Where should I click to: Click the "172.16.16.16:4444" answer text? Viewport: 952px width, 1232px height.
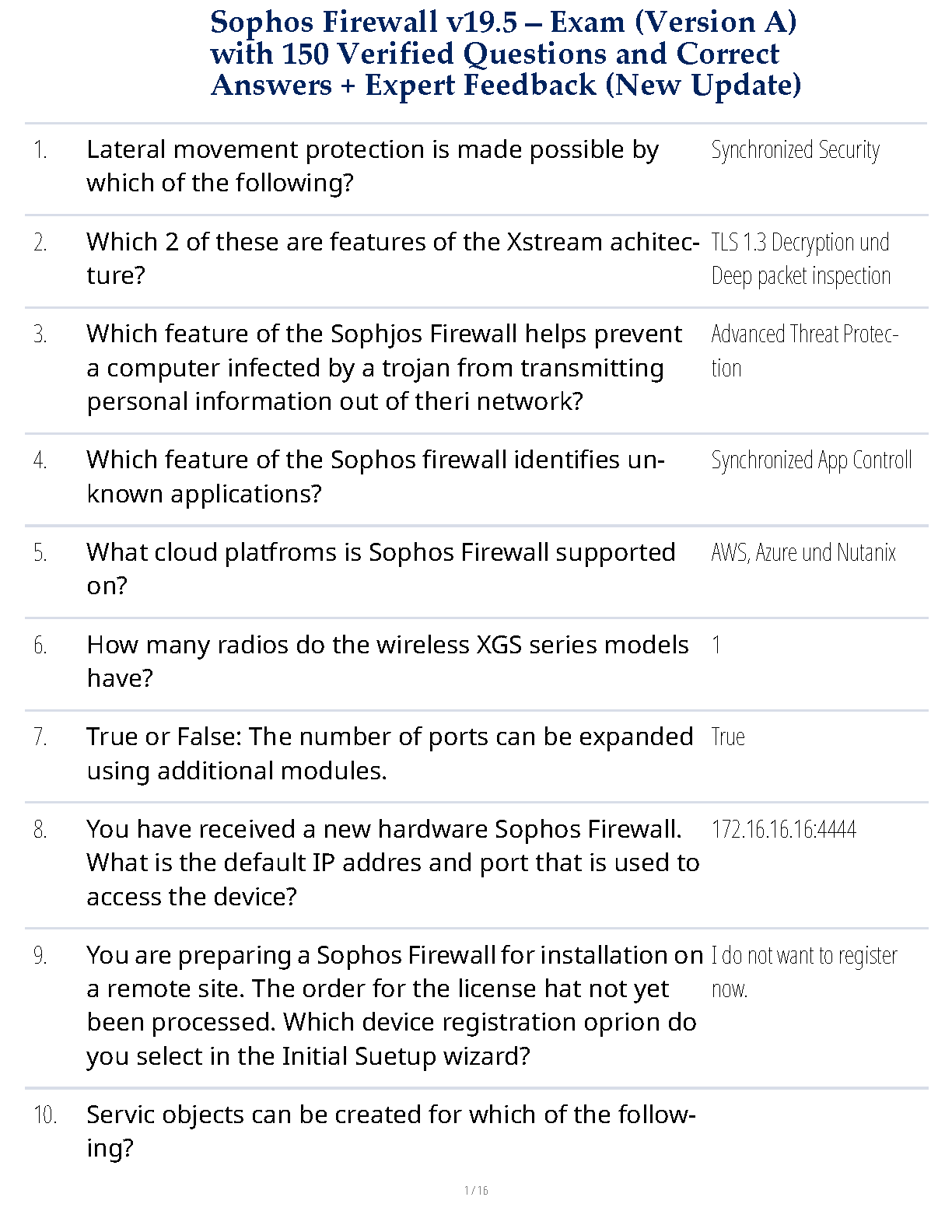(783, 829)
